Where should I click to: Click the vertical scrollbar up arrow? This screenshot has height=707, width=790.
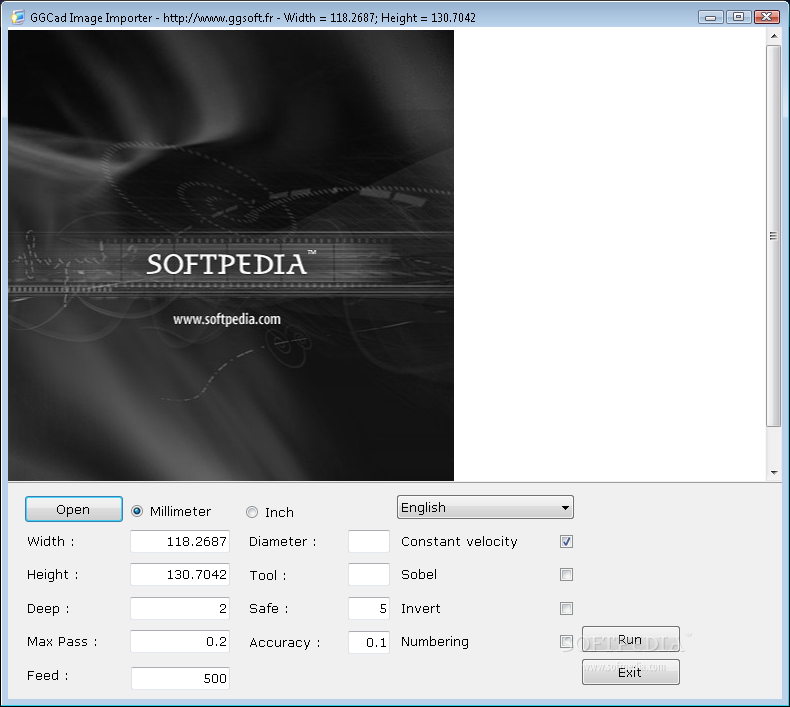774,37
